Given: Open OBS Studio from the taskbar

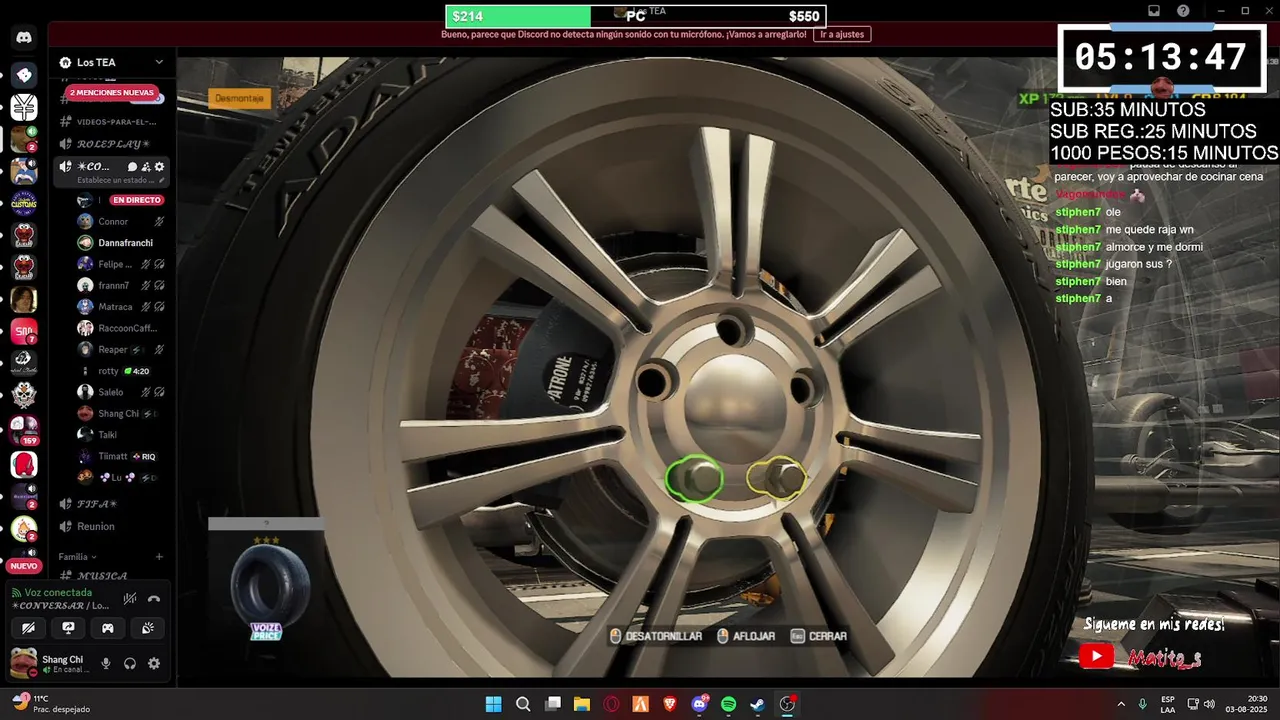Looking at the screenshot, I should (x=788, y=704).
